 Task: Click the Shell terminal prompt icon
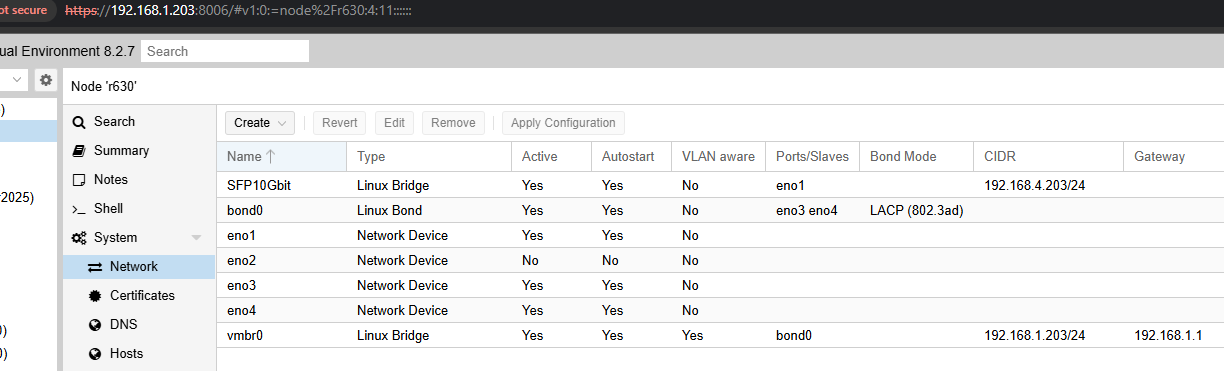79,209
